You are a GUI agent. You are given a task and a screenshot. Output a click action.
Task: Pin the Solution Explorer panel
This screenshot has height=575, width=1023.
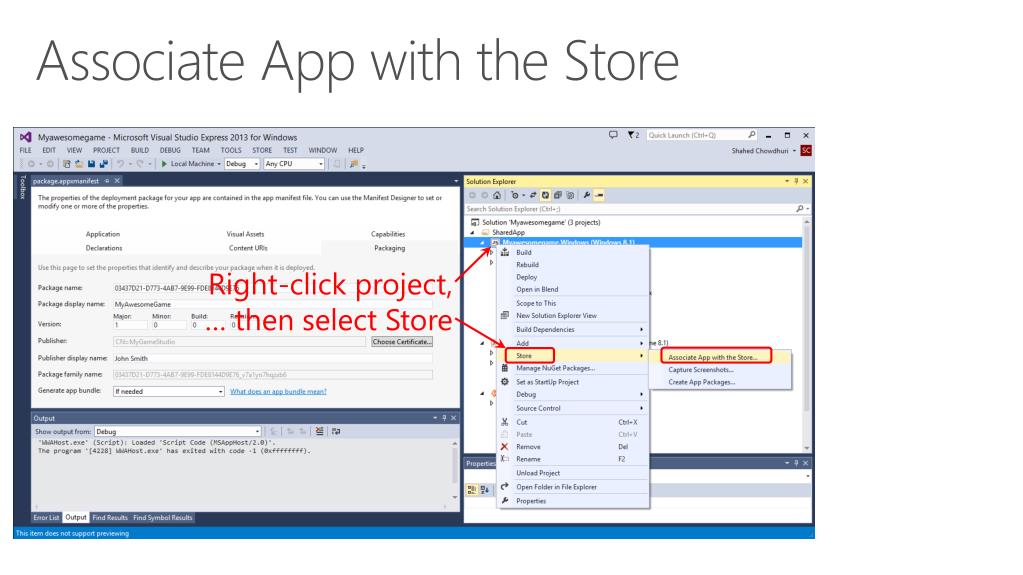796,181
